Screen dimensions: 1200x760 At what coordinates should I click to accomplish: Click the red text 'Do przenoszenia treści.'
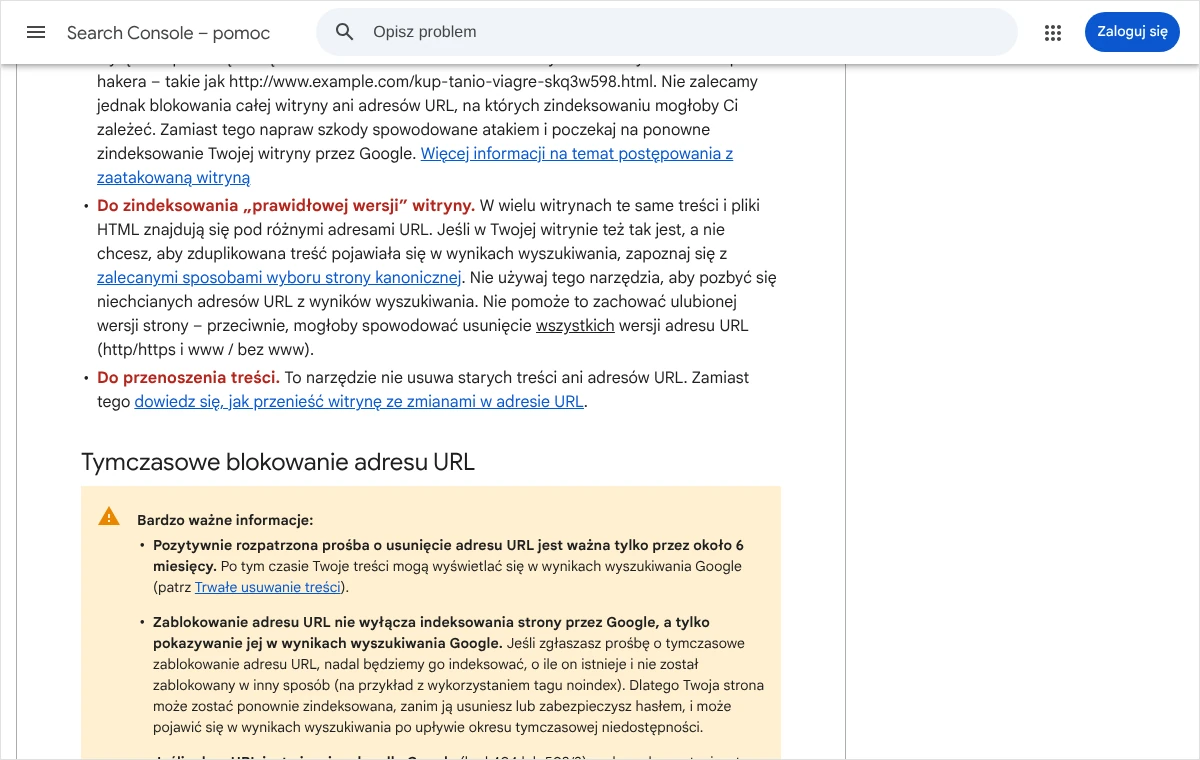pyautogui.click(x=188, y=378)
